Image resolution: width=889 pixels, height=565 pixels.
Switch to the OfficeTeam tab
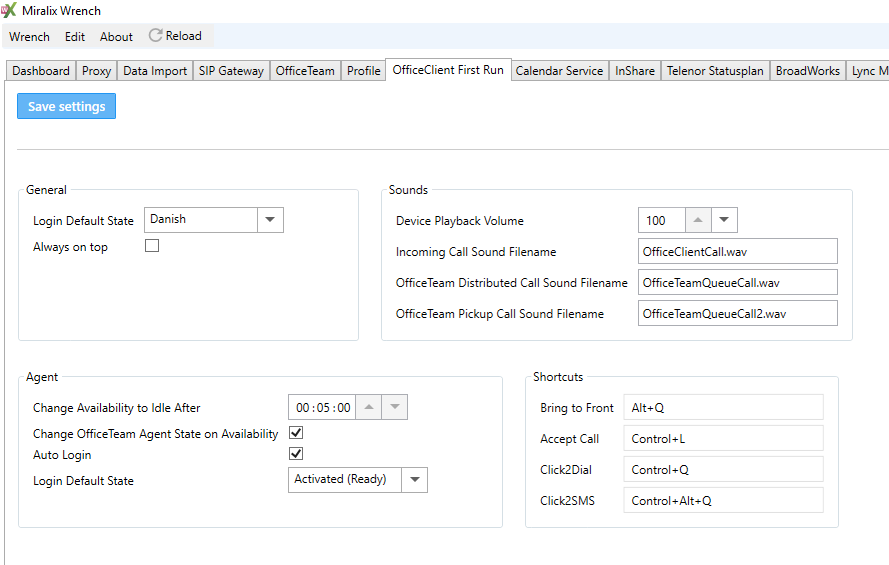(305, 71)
